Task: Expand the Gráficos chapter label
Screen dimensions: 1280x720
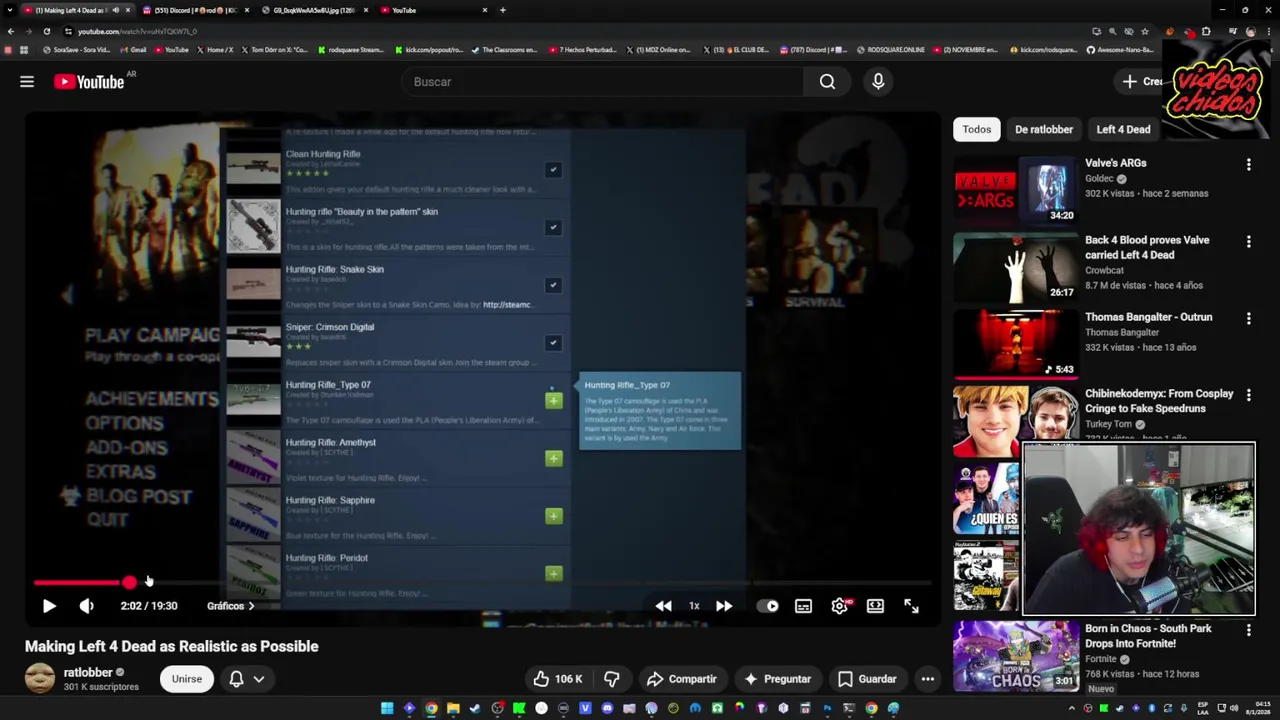Action: [231, 606]
